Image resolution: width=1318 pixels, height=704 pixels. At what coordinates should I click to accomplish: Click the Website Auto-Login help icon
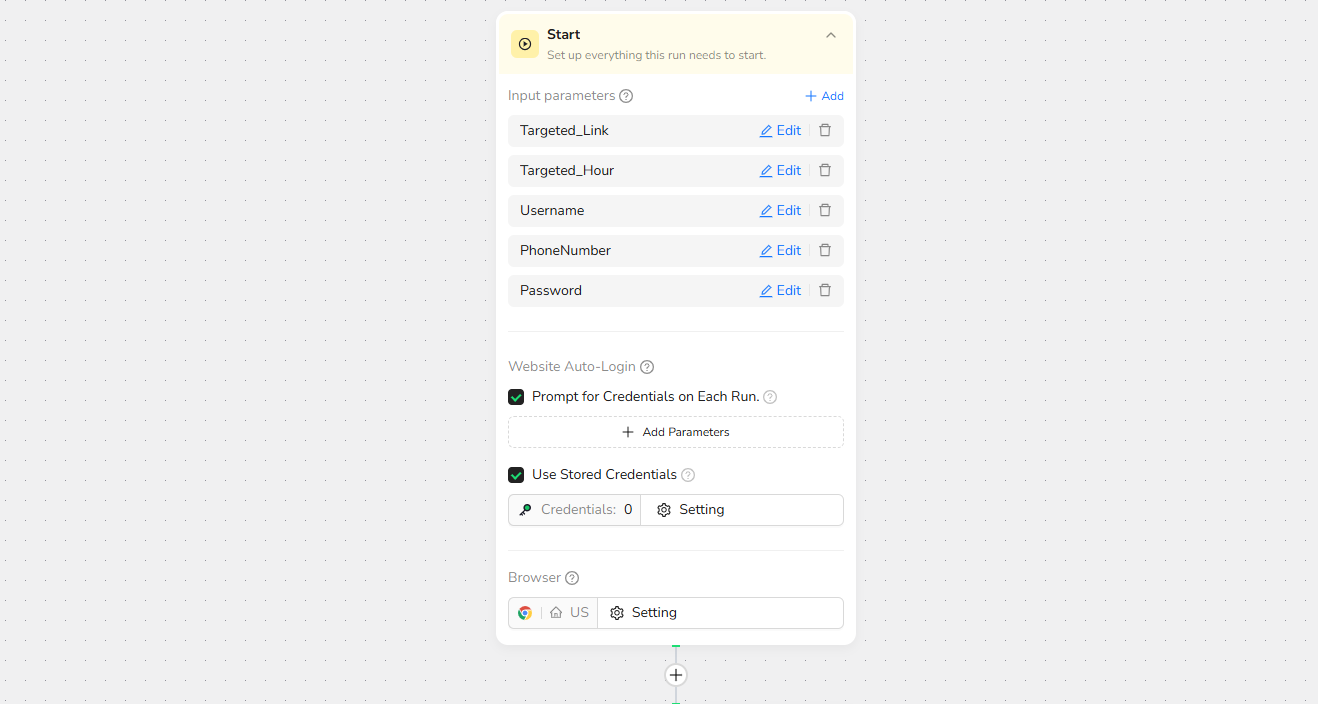[647, 367]
